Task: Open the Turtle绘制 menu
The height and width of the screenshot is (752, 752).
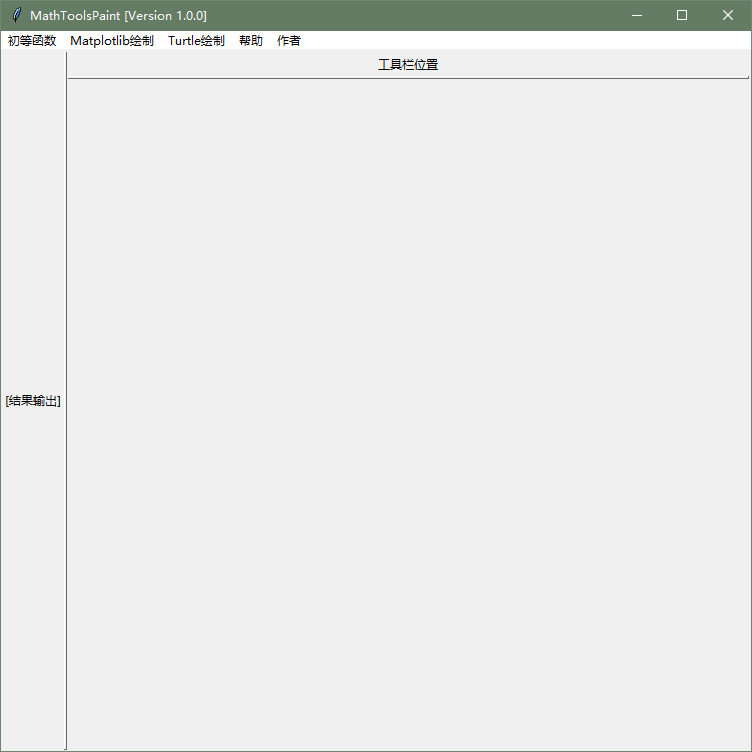Action: pos(196,41)
